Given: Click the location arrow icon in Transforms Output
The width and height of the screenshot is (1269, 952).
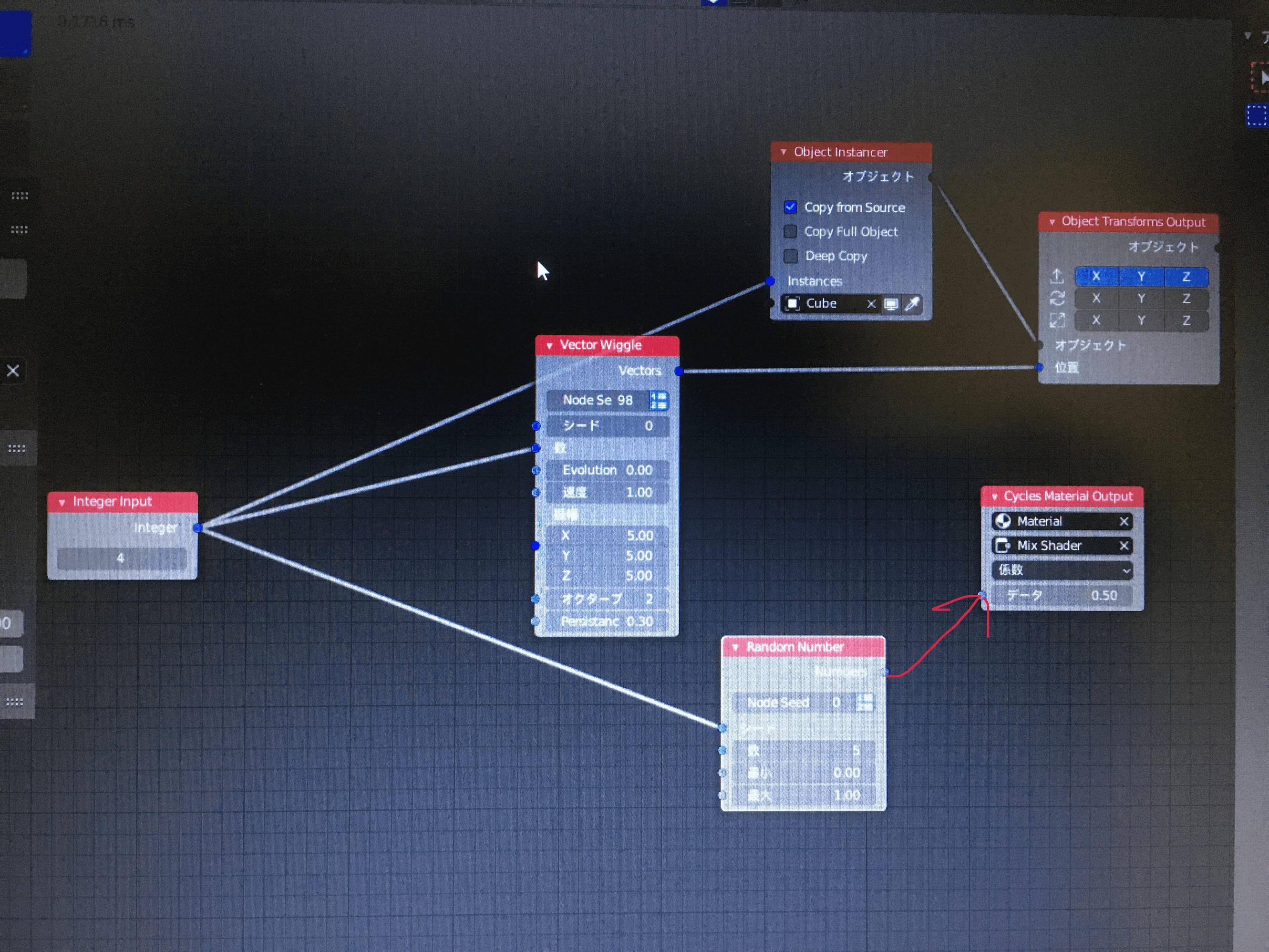Looking at the screenshot, I should coord(1057,276).
